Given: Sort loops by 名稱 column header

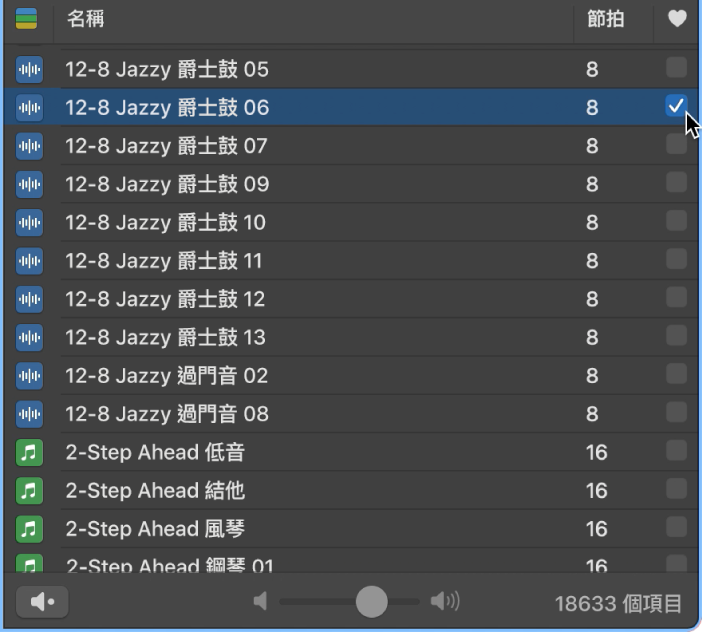Looking at the screenshot, I should pyautogui.click(x=86, y=19).
